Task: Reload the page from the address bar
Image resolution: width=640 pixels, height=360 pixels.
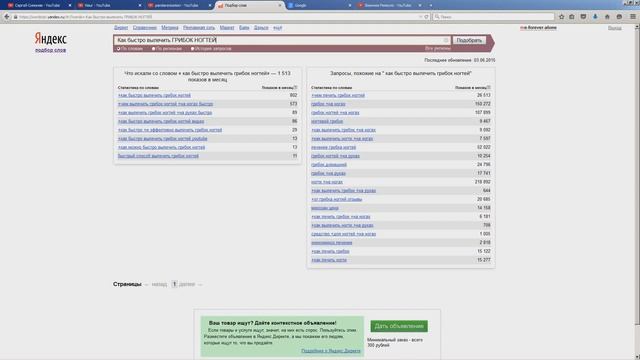Action: click(427, 17)
